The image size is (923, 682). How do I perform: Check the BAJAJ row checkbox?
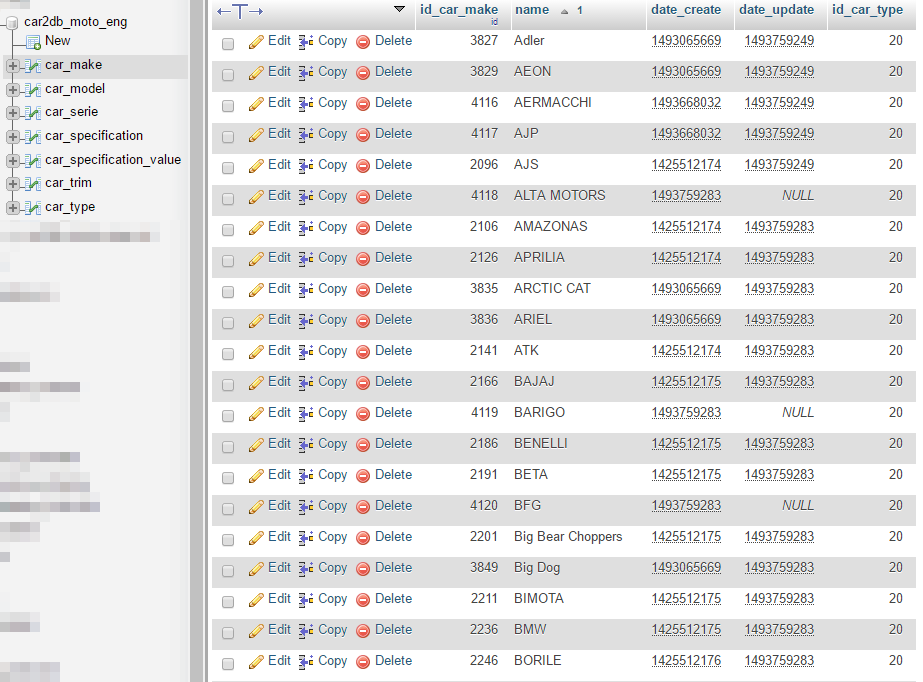228,385
